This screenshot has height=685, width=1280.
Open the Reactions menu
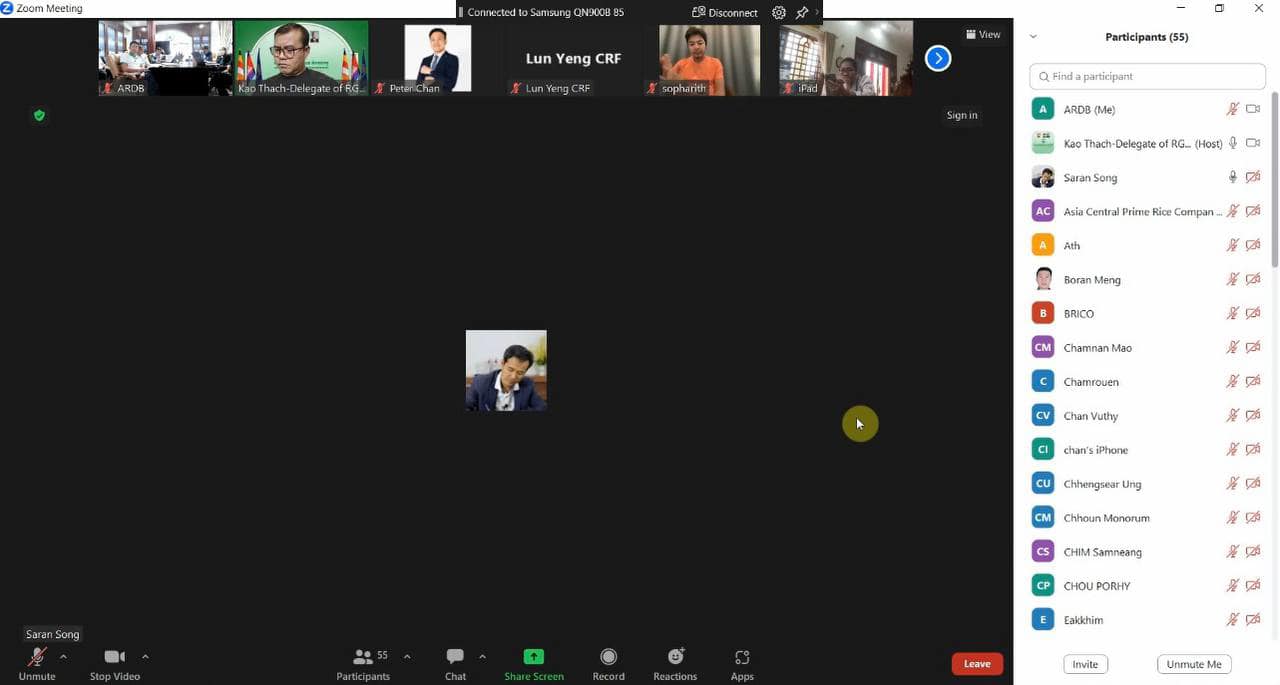coord(675,663)
